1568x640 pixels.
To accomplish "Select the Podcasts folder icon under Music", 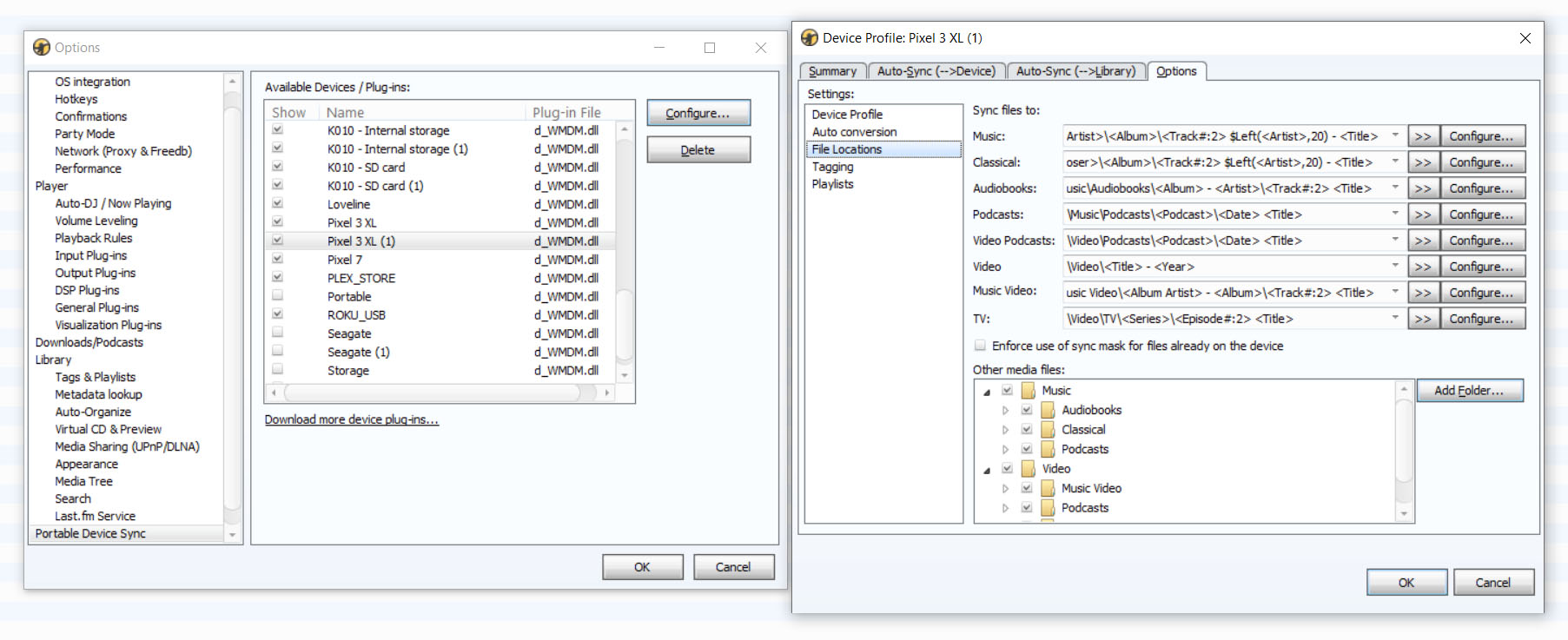I will 1049,449.
